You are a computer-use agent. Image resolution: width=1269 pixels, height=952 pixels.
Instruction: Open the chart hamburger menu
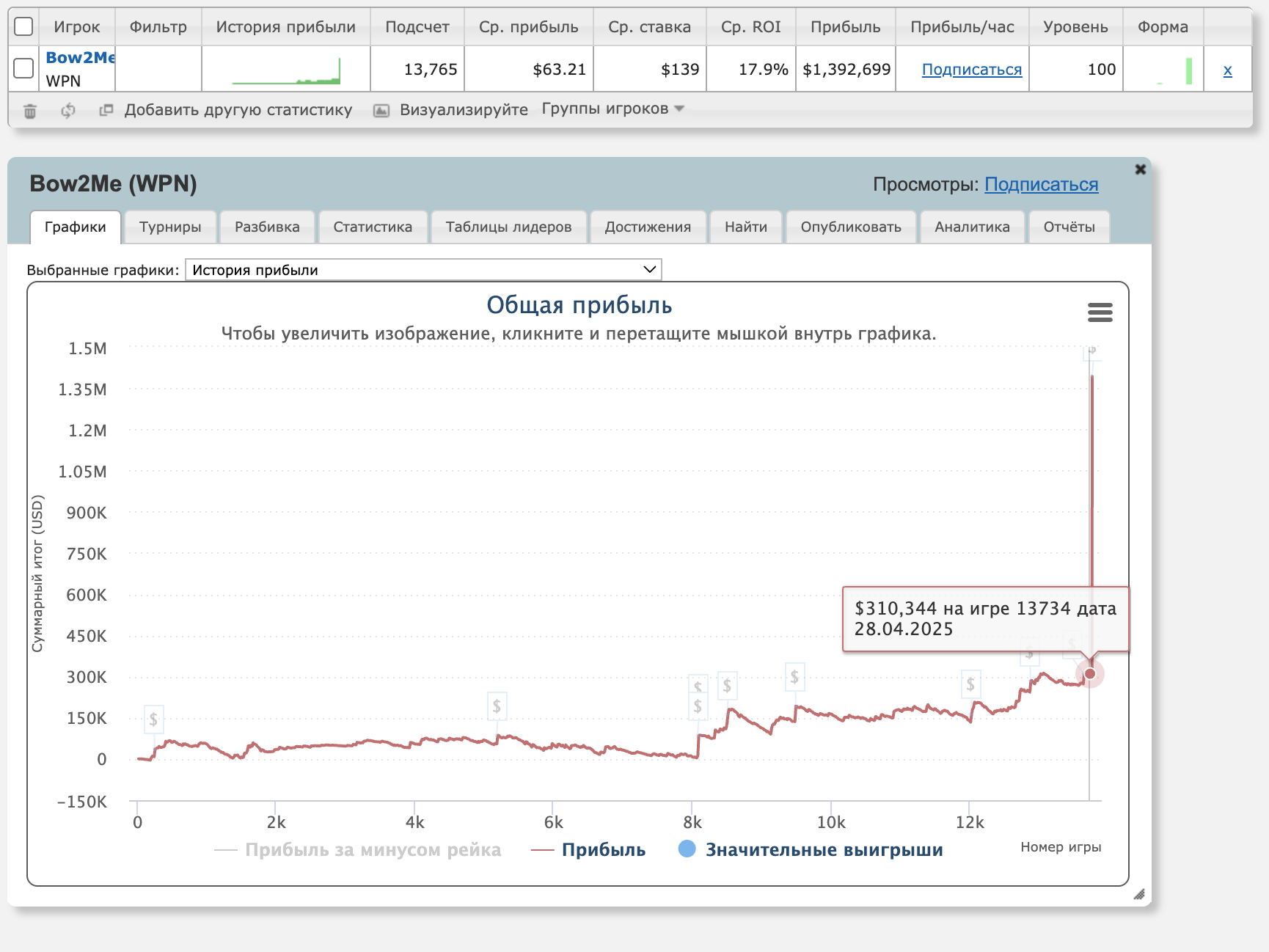click(x=1100, y=312)
